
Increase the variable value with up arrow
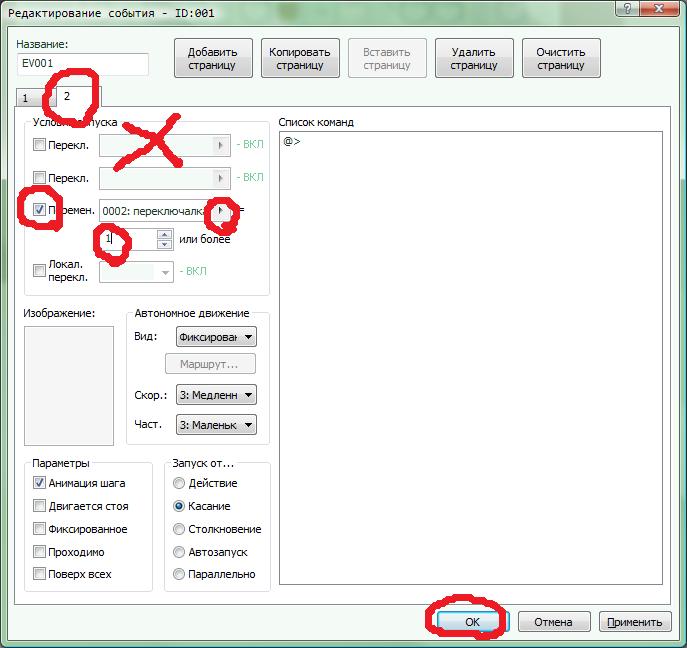click(x=164, y=235)
